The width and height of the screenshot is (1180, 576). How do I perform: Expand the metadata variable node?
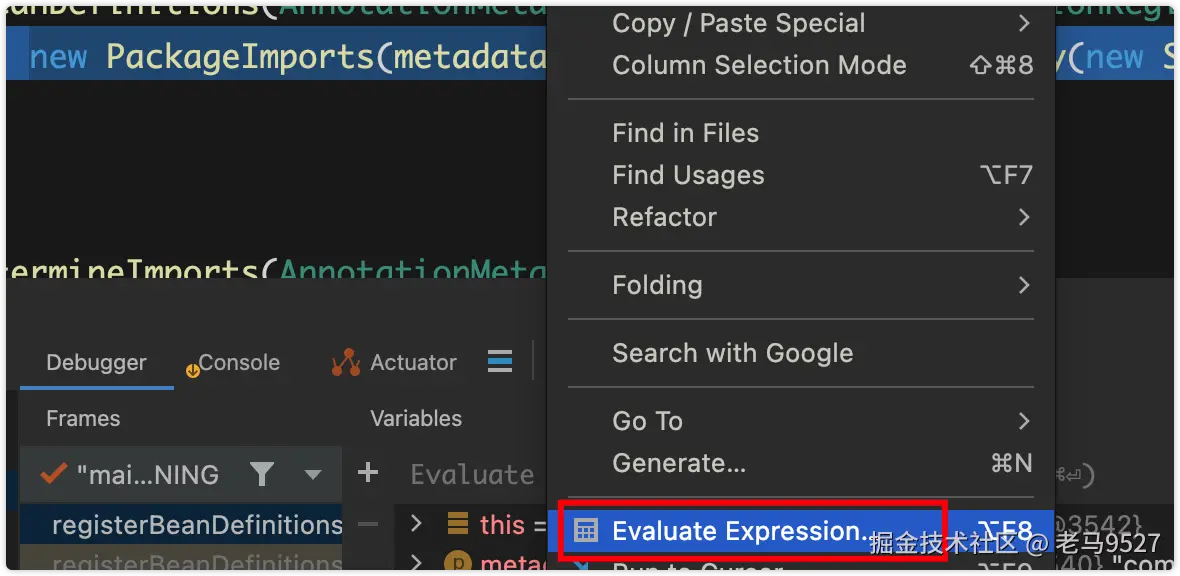tap(417, 564)
